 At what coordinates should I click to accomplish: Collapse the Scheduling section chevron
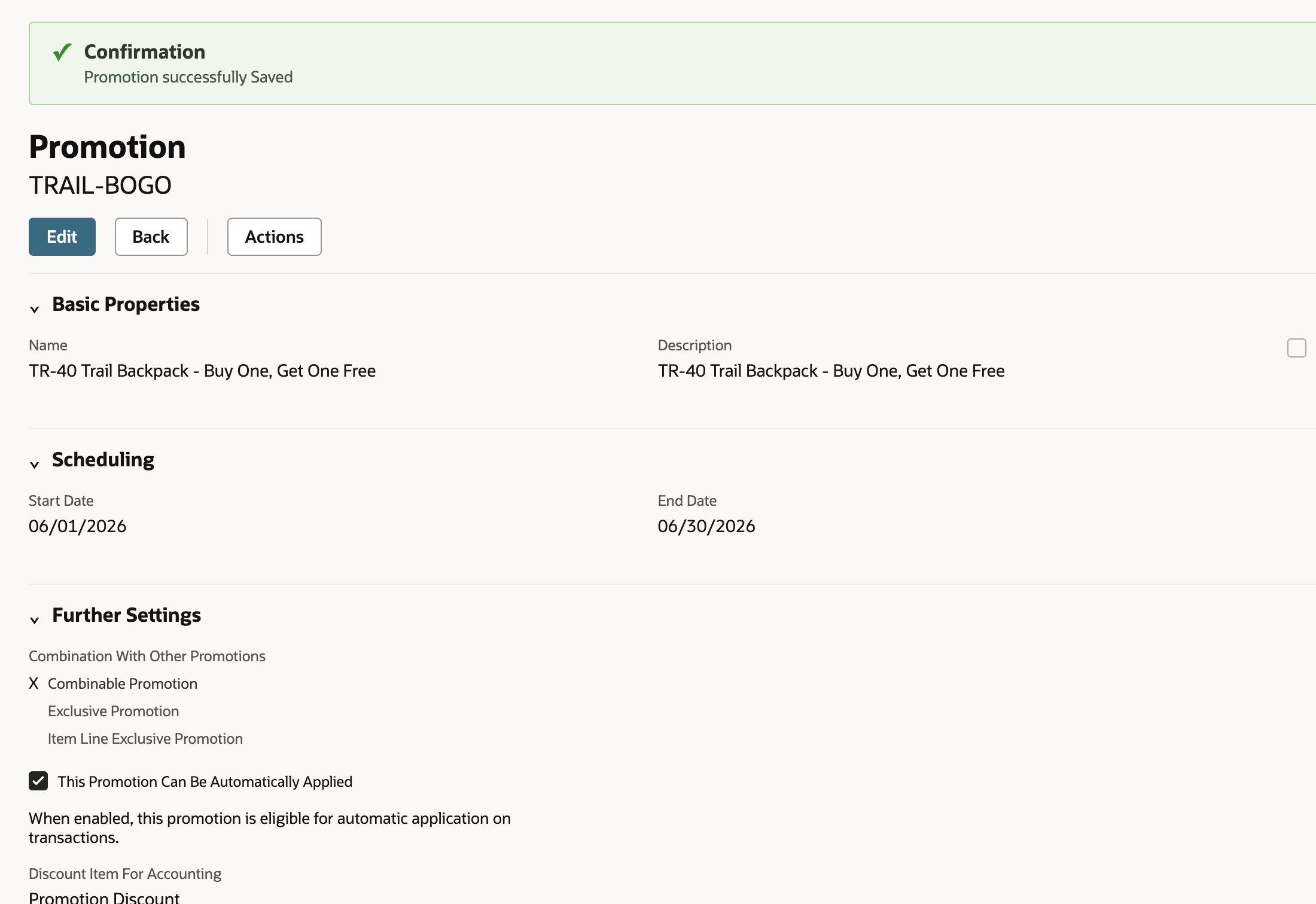click(35, 465)
